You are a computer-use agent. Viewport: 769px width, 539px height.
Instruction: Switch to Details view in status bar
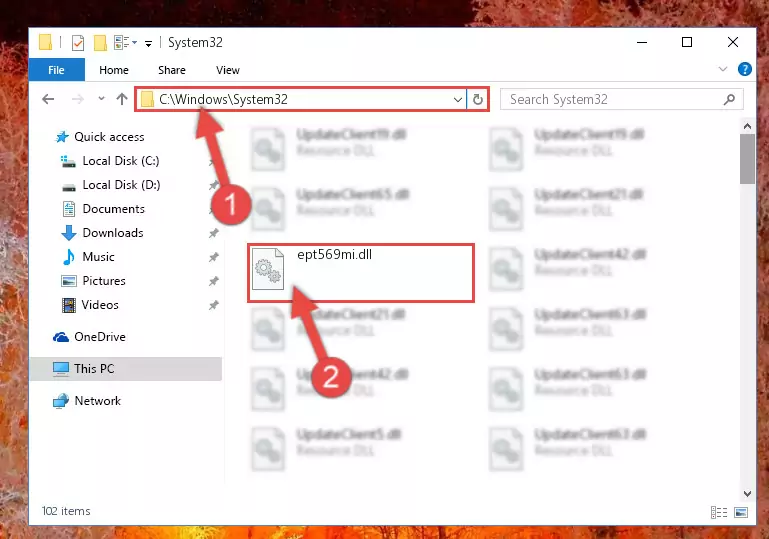(719, 513)
